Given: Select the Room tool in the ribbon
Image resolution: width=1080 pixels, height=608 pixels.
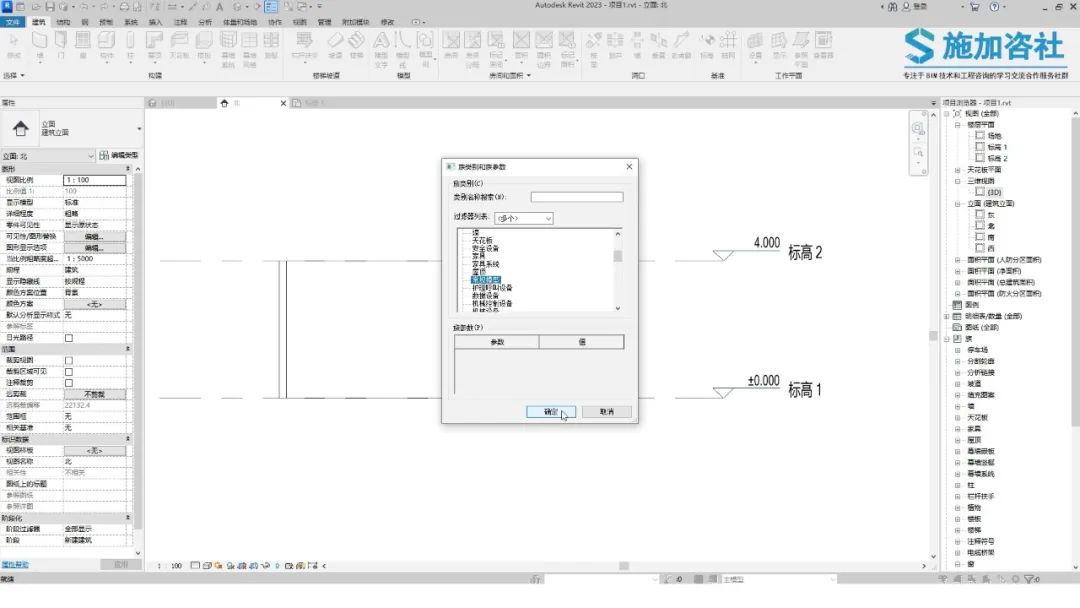Looking at the screenshot, I should point(451,45).
